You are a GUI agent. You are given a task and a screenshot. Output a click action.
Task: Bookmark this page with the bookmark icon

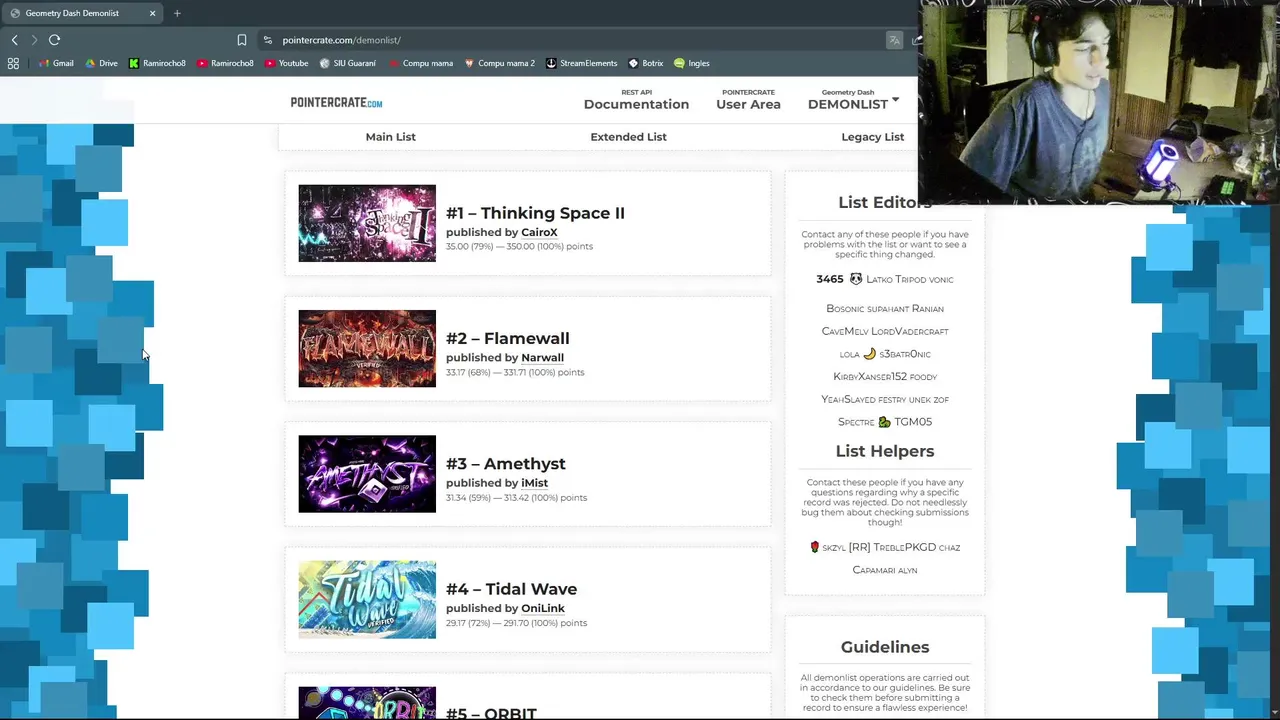[242, 40]
